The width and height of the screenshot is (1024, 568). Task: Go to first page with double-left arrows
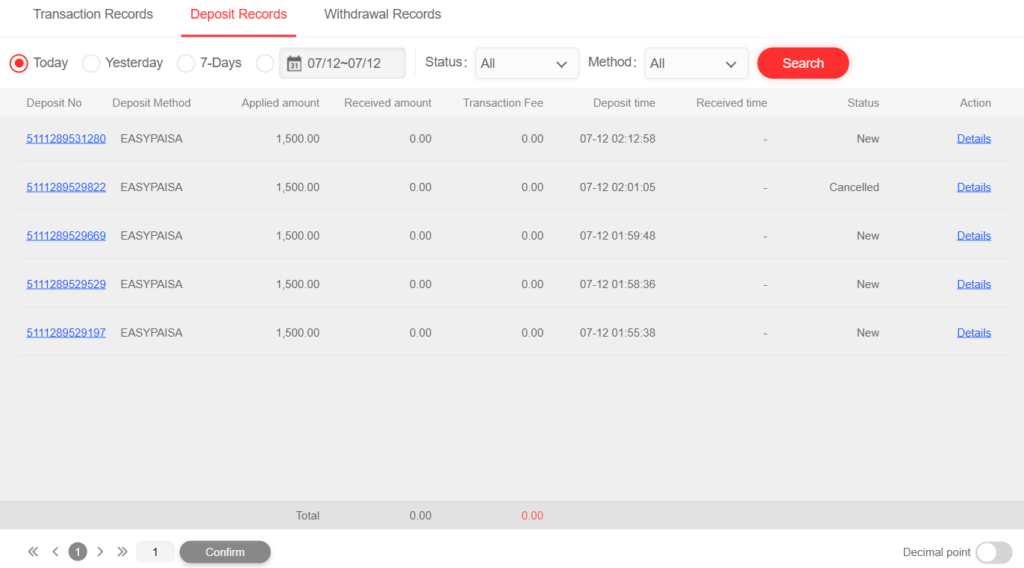(33, 552)
